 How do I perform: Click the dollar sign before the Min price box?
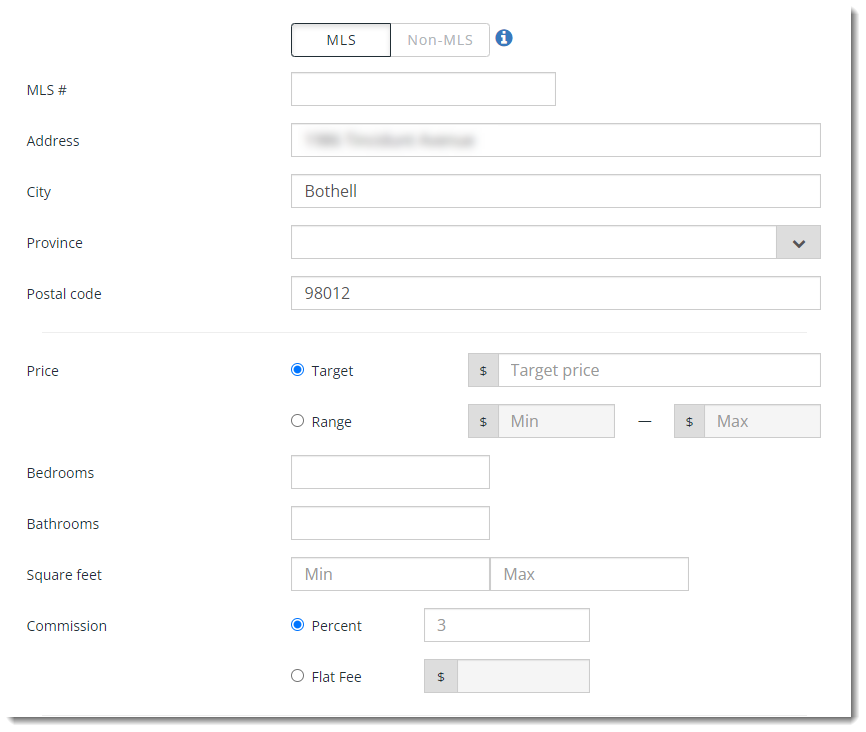tap(483, 421)
